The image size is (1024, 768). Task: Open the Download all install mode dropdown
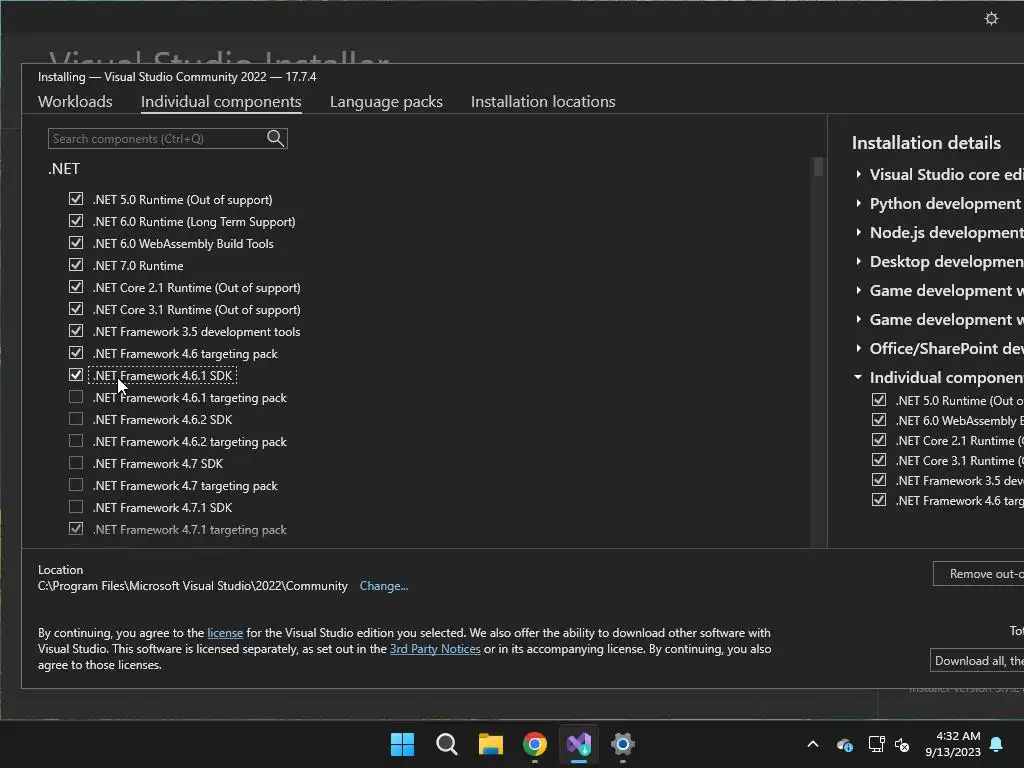(977, 660)
